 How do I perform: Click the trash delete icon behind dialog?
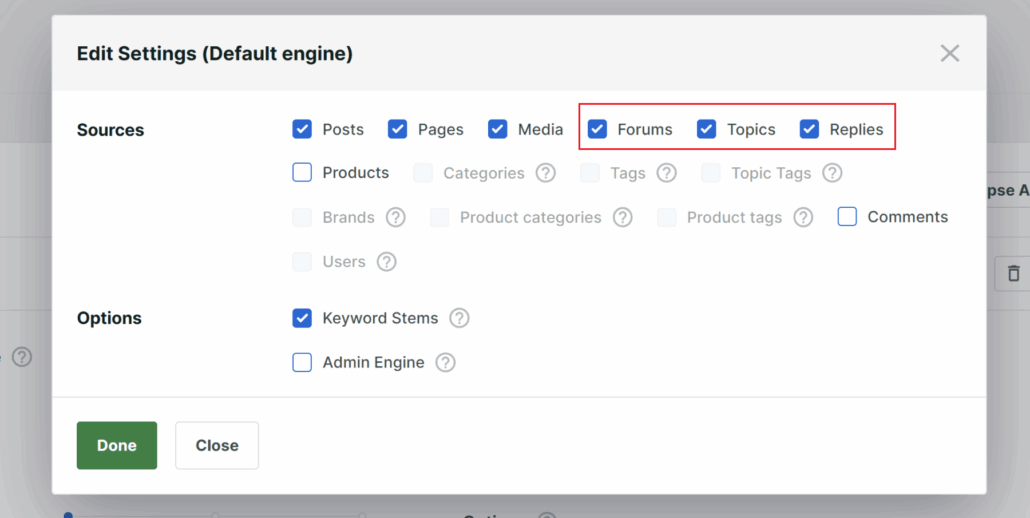point(1012,274)
